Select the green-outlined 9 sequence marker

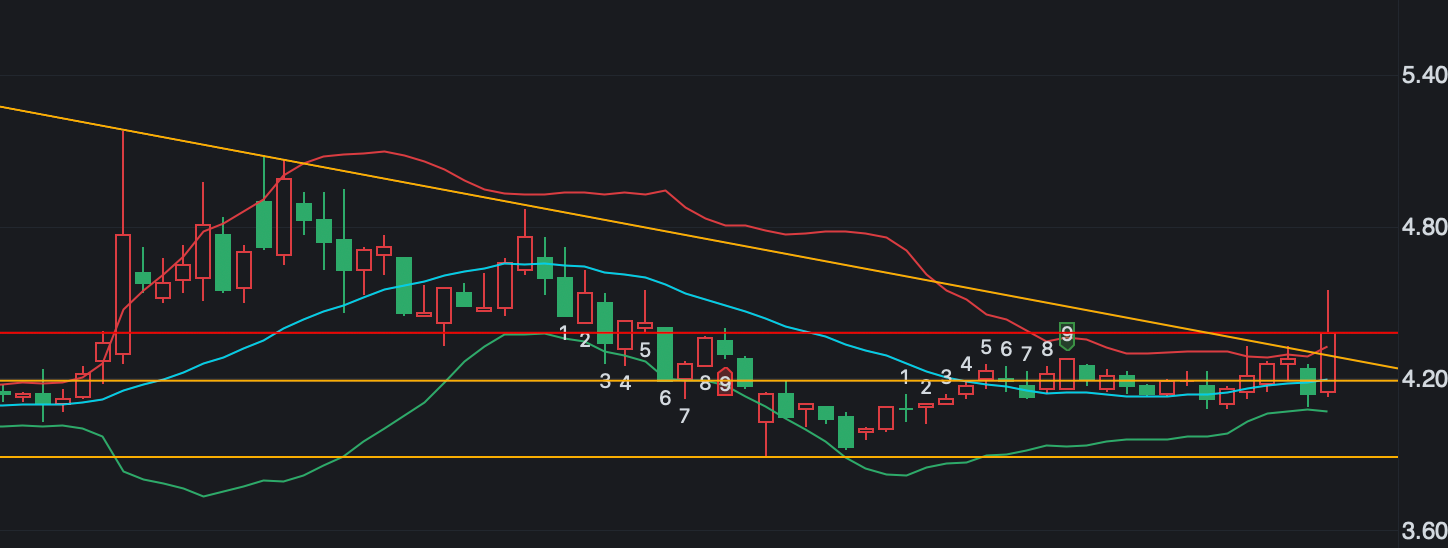1067,335
